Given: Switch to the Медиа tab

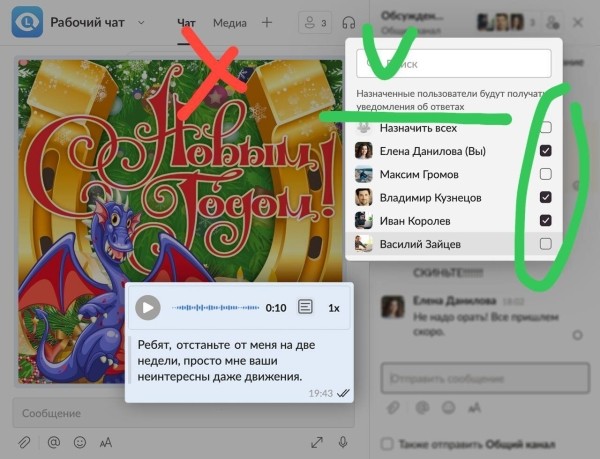Looking at the screenshot, I should coord(230,22).
